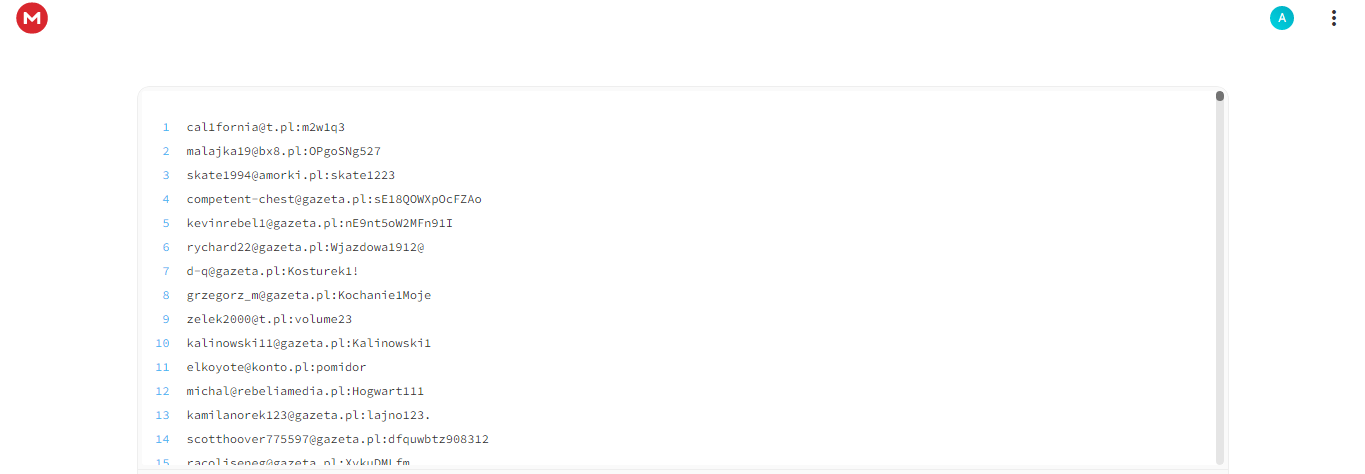Select line number 4 in gutter
1365x474 pixels.
[166, 199]
